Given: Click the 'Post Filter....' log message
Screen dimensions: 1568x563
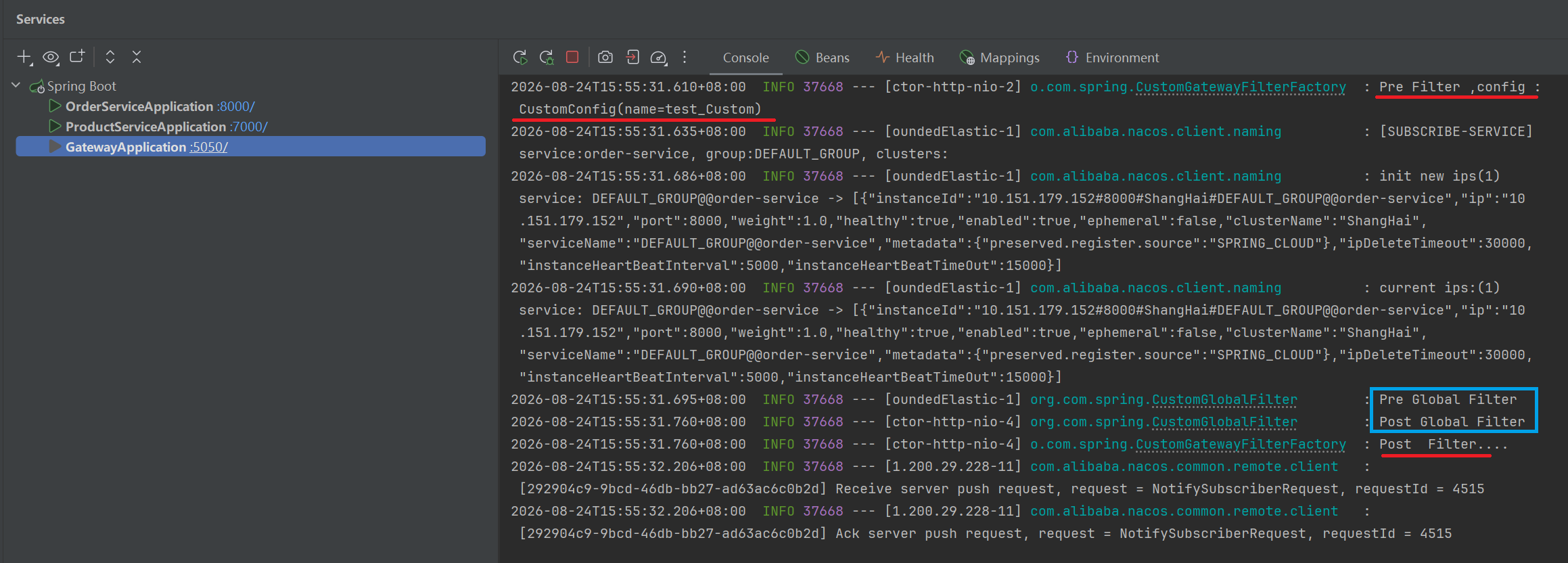Looking at the screenshot, I should [x=1444, y=444].
